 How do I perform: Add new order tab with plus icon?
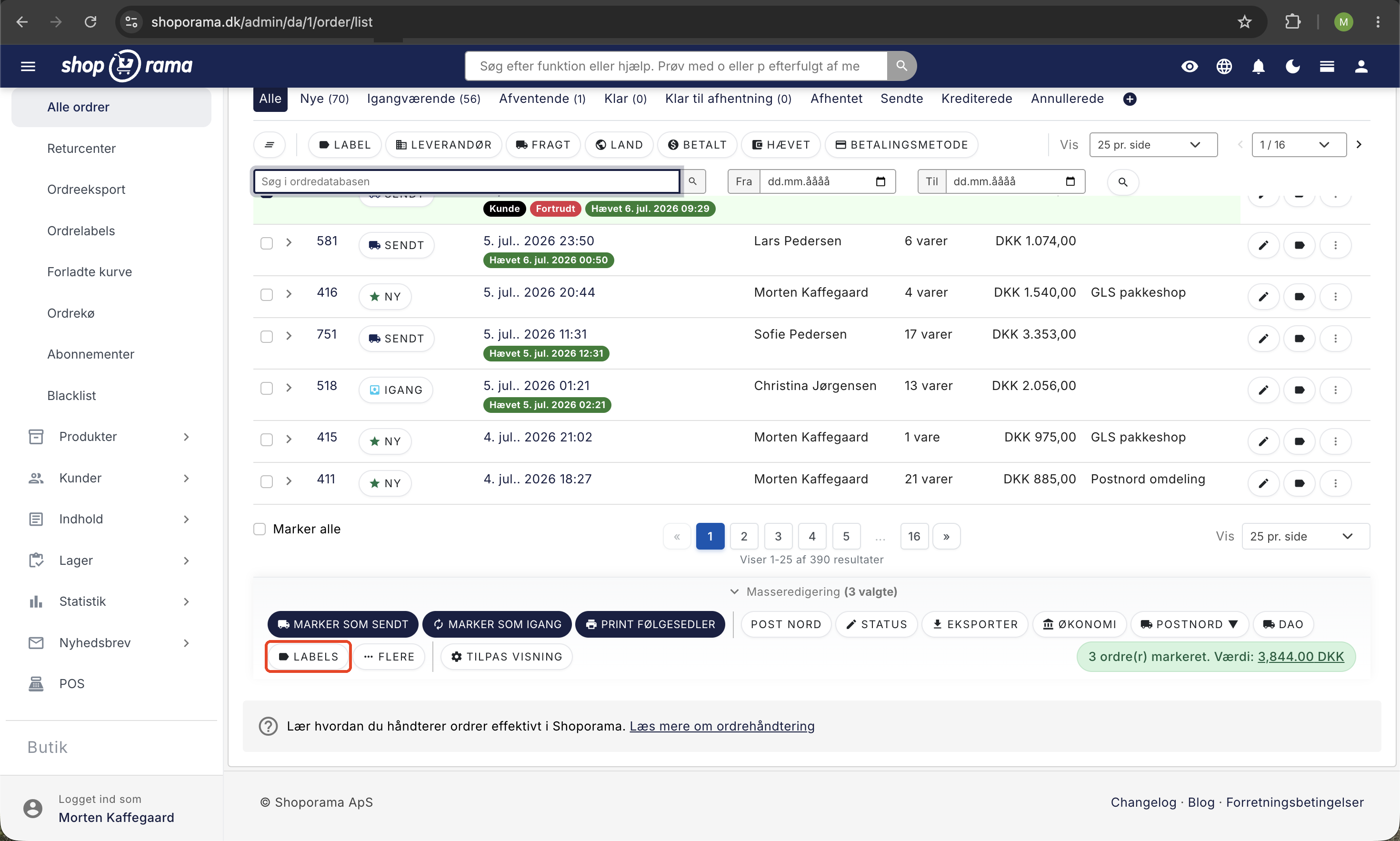pos(1129,99)
